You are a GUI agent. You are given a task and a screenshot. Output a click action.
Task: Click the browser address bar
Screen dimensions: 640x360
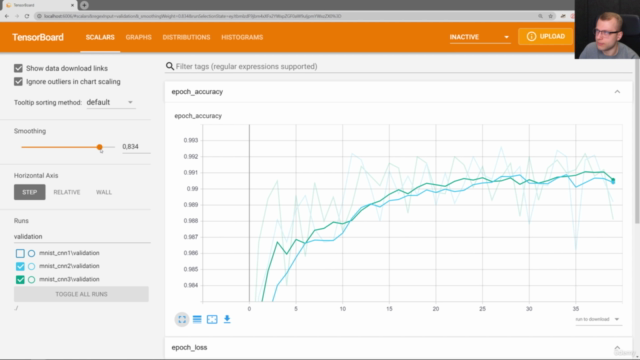point(286,16)
